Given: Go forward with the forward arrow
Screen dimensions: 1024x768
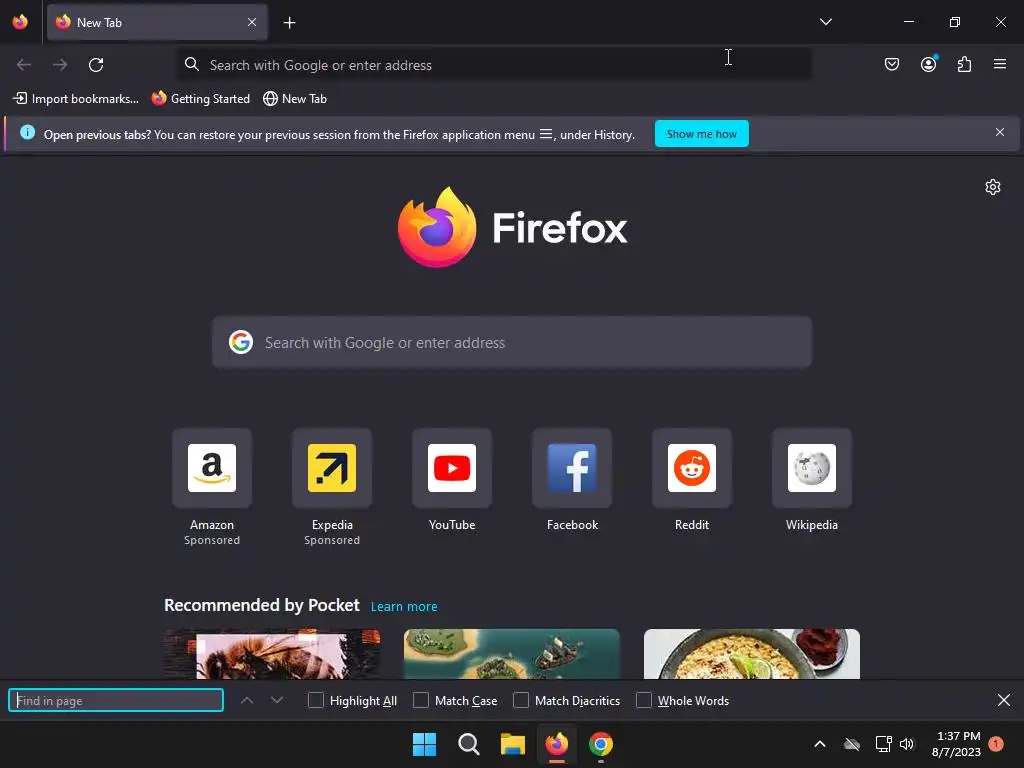Looking at the screenshot, I should 60,65.
